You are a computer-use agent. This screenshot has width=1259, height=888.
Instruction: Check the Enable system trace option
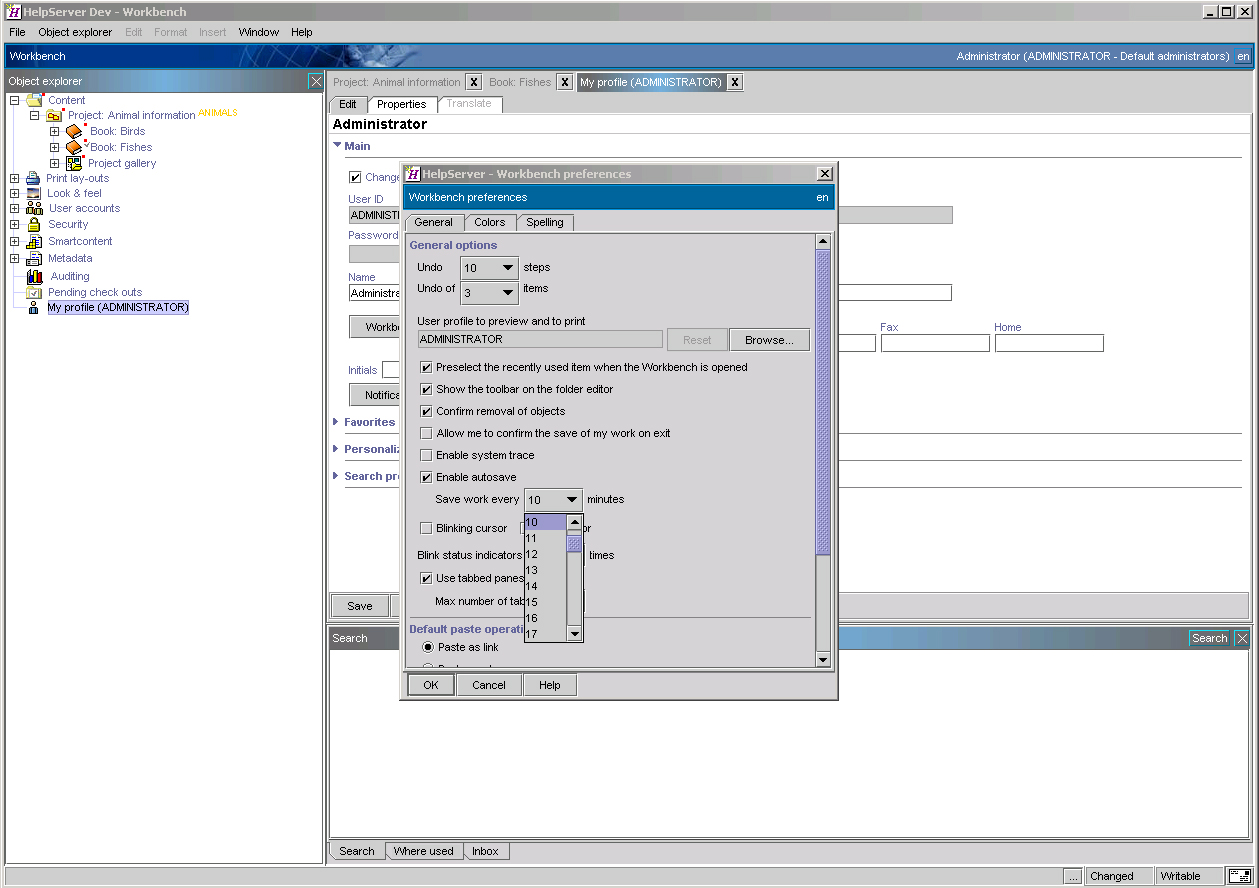(426, 455)
